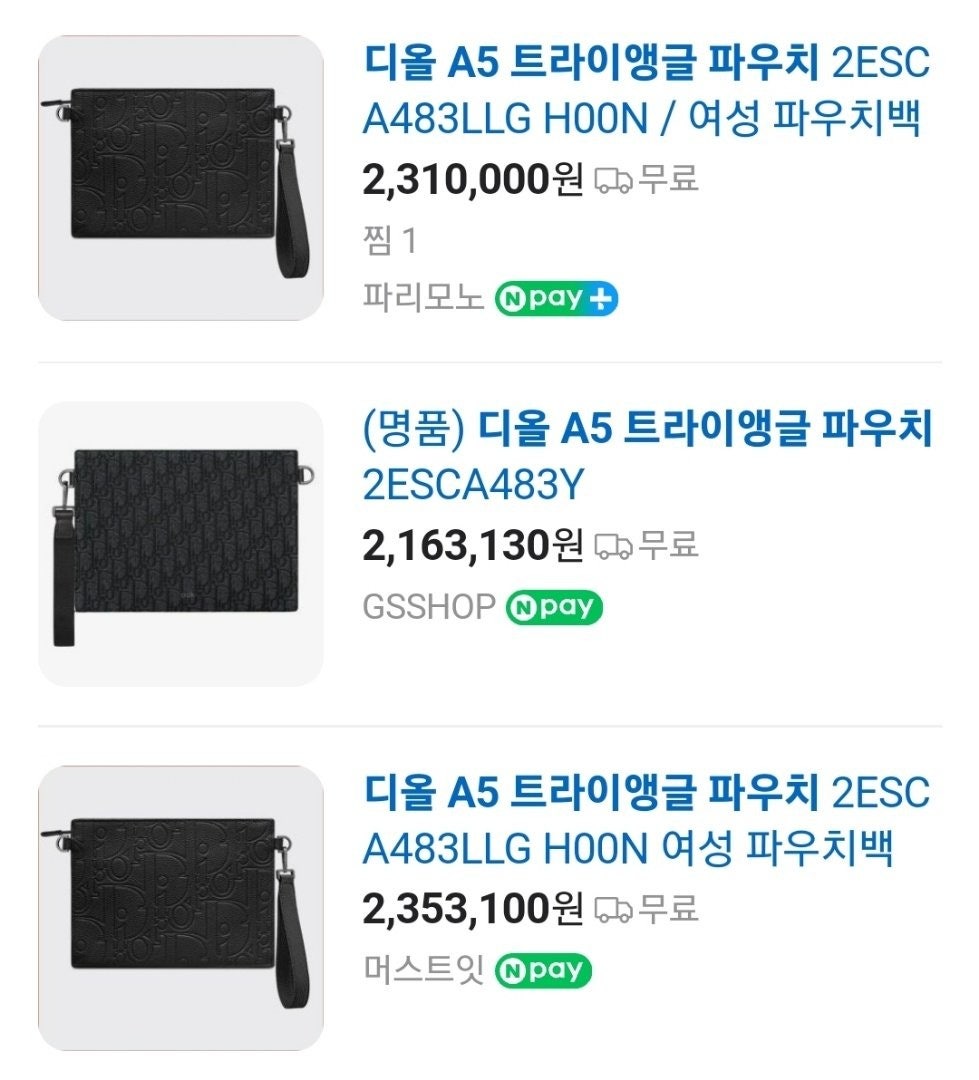Click the truck icon beside 2,310,000원

pyautogui.click(x=613, y=181)
